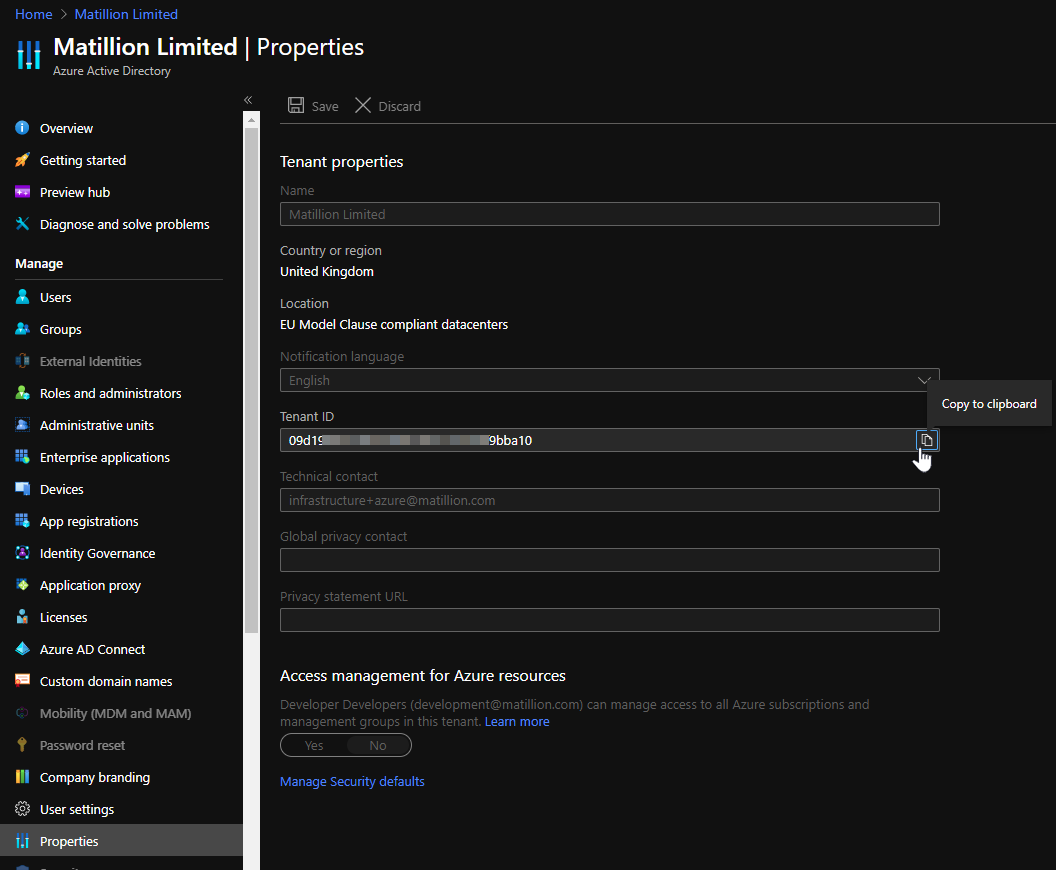The width and height of the screenshot is (1056, 870).
Task: Click the Identity Governance icon
Action: [x=22, y=553]
